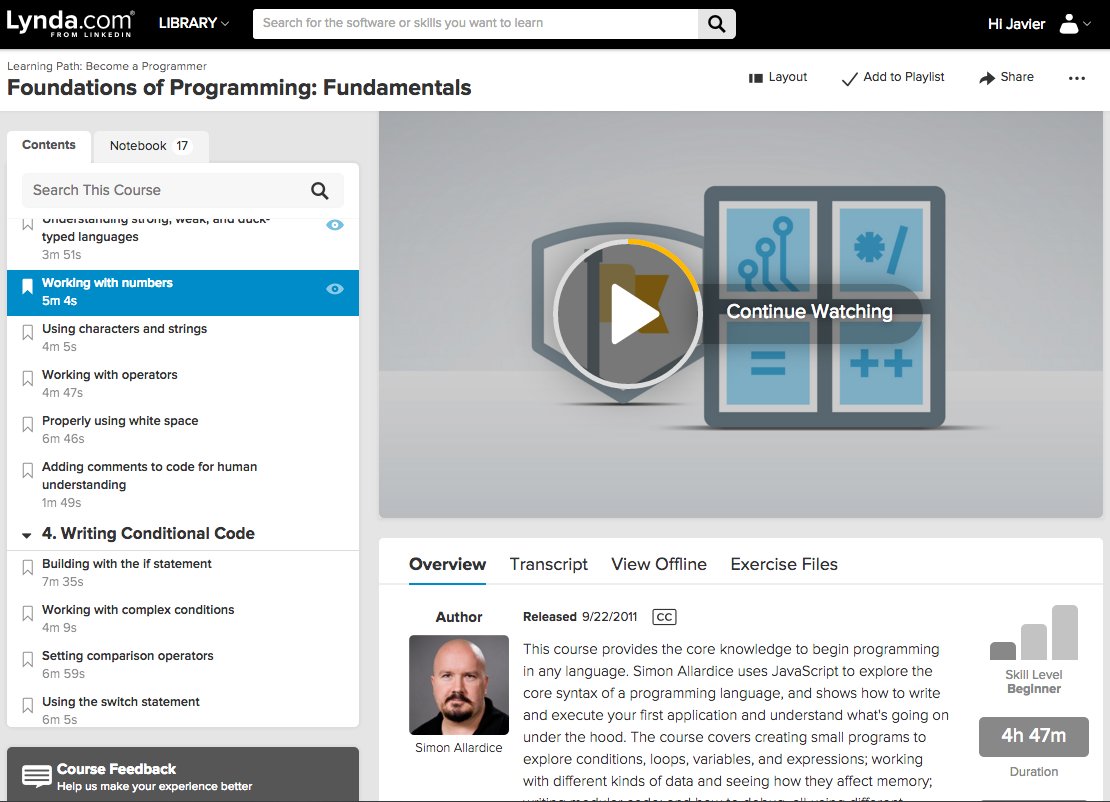1110x802 pixels.
Task: Toggle viewed status for the duck-typed languages video
Action: (x=334, y=225)
